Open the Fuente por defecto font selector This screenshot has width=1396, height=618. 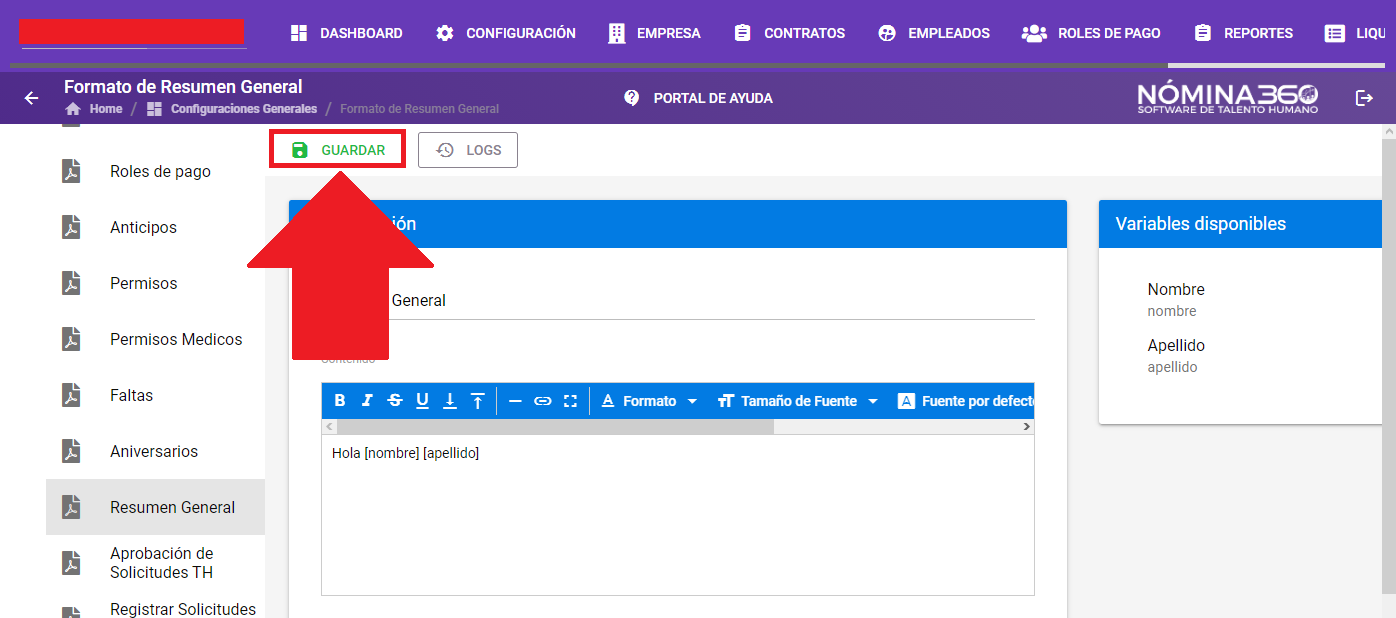point(965,401)
